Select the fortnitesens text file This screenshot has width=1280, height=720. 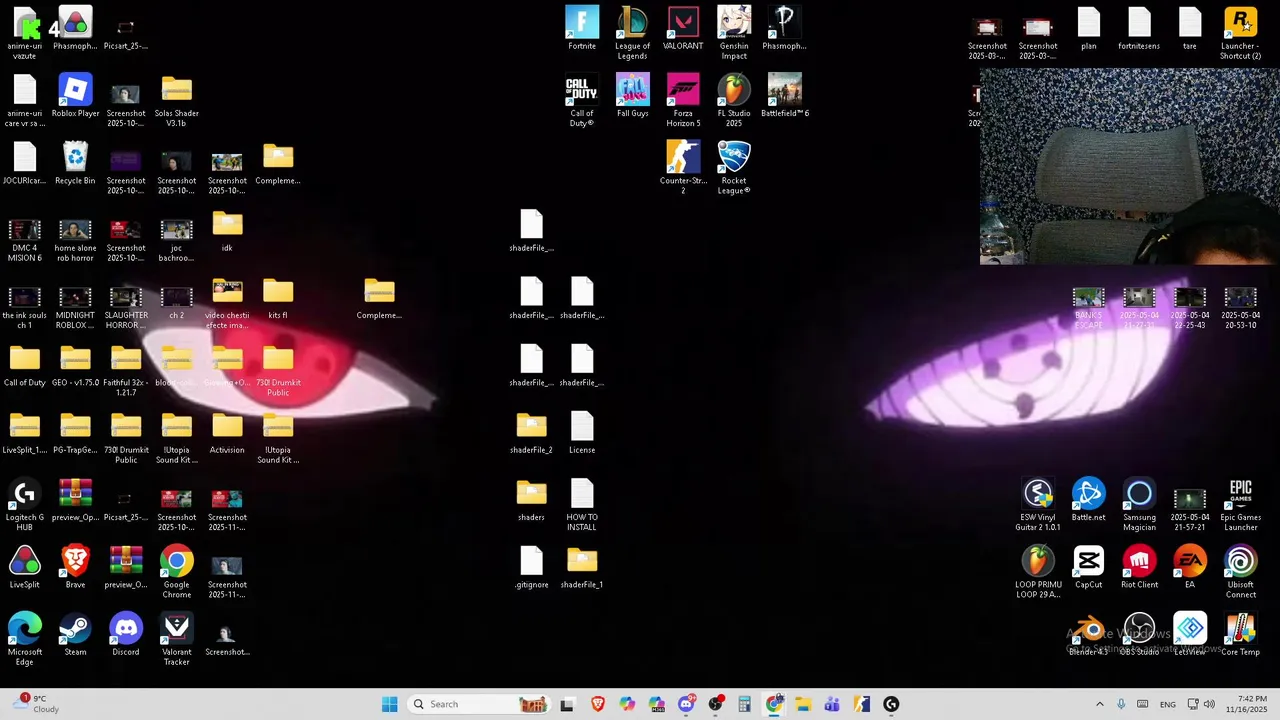tap(1139, 28)
